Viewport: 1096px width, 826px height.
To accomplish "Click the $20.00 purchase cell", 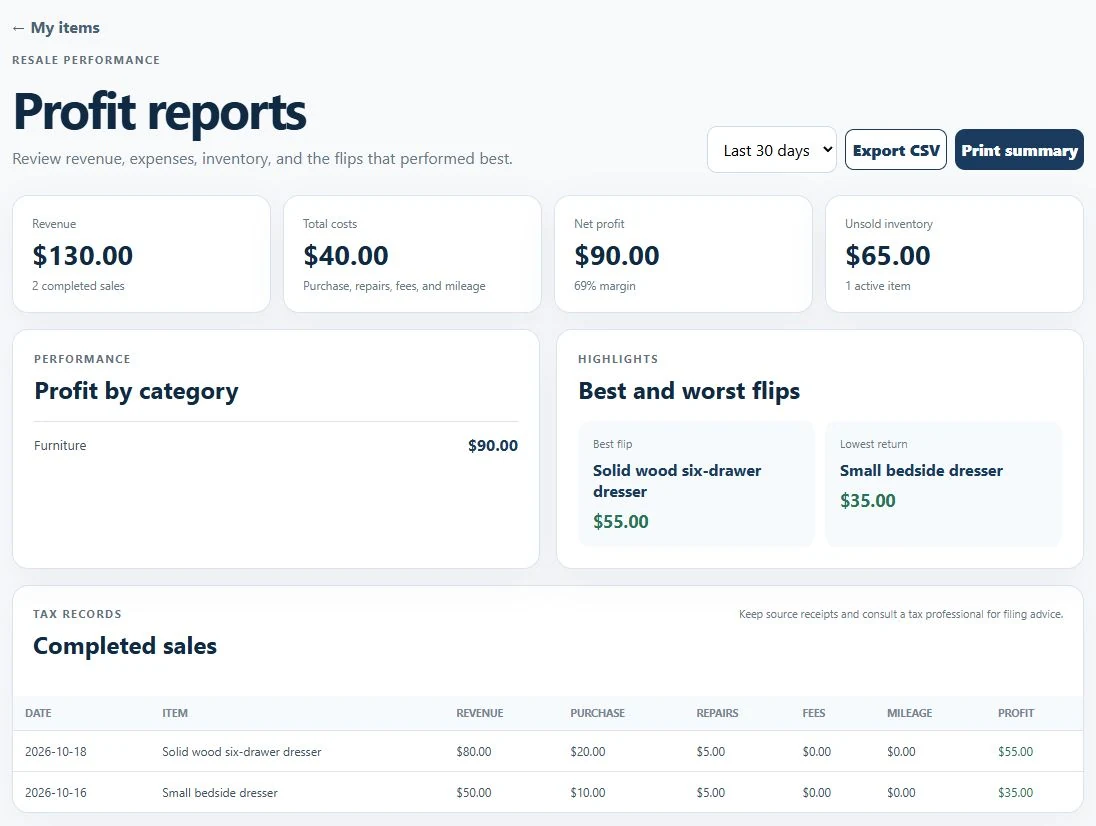I will tap(588, 752).
